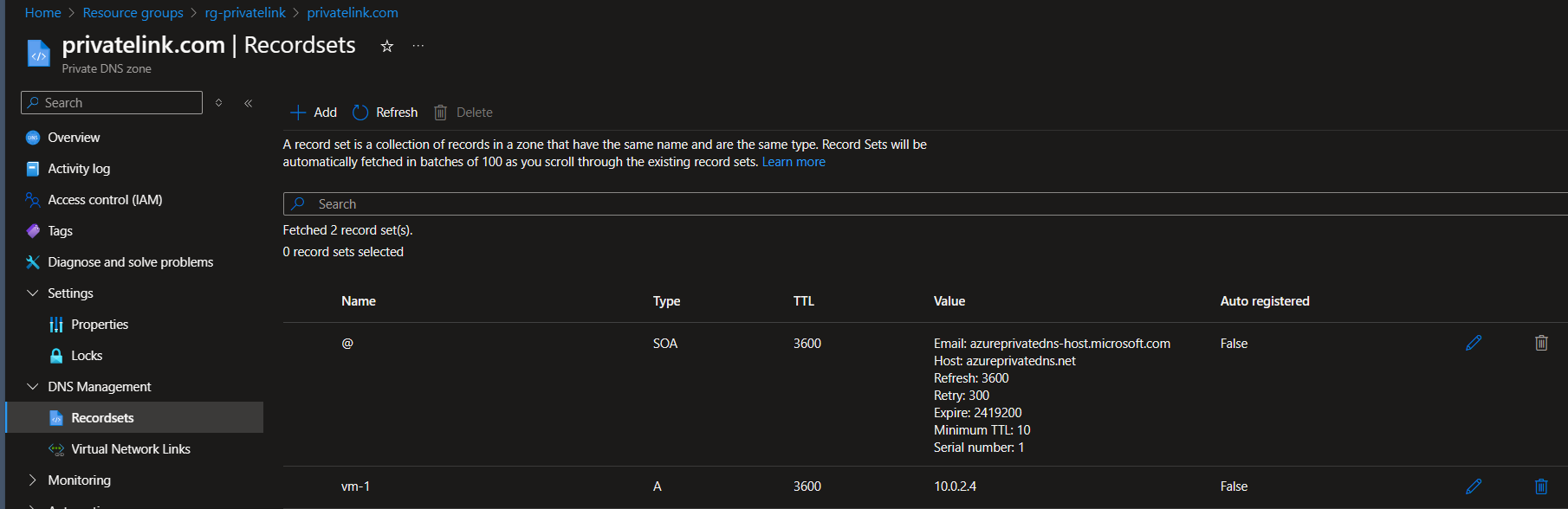Focus the record sets Search field

coord(925,204)
